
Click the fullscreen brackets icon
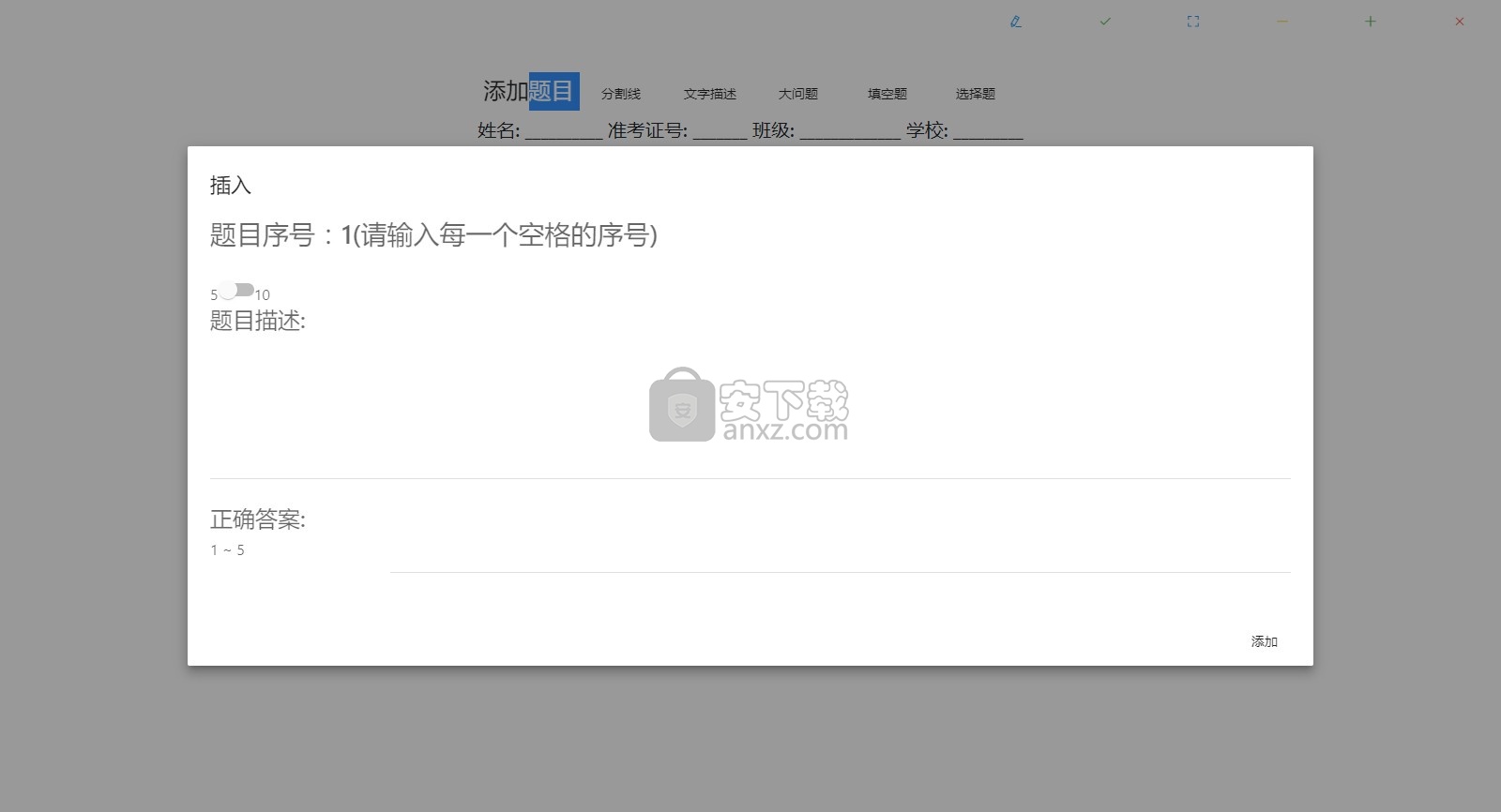pyautogui.click(x=1193, y=22)
